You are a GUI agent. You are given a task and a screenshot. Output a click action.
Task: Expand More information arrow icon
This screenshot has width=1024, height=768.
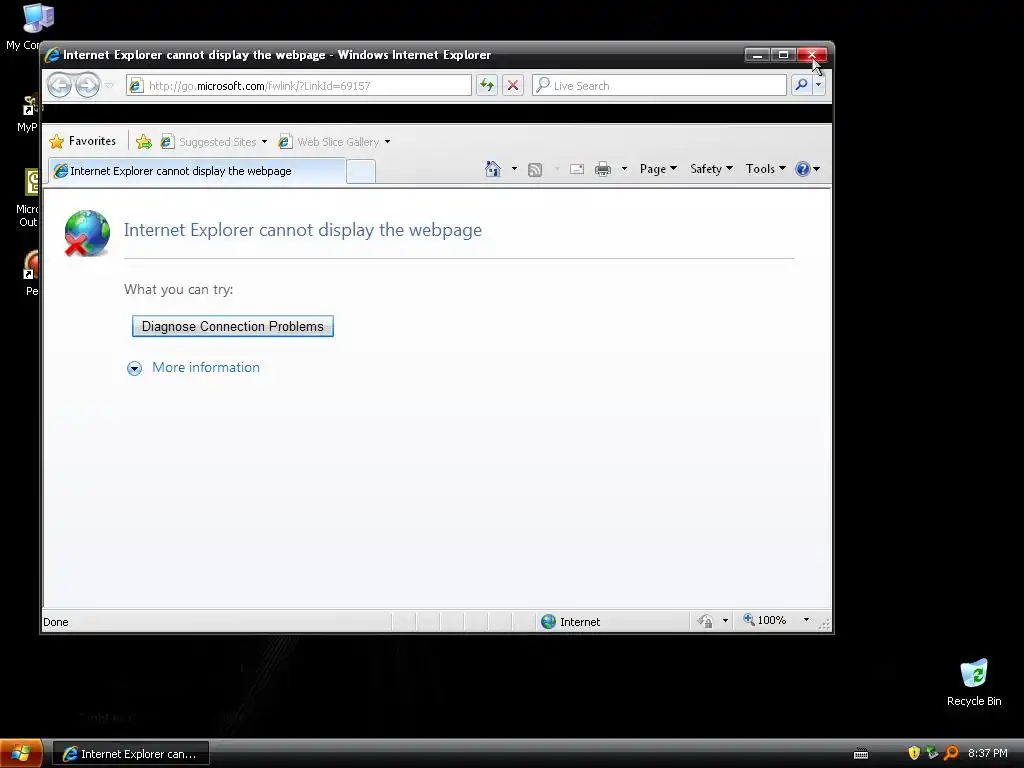pyautogui.click(x=135, y=368)
